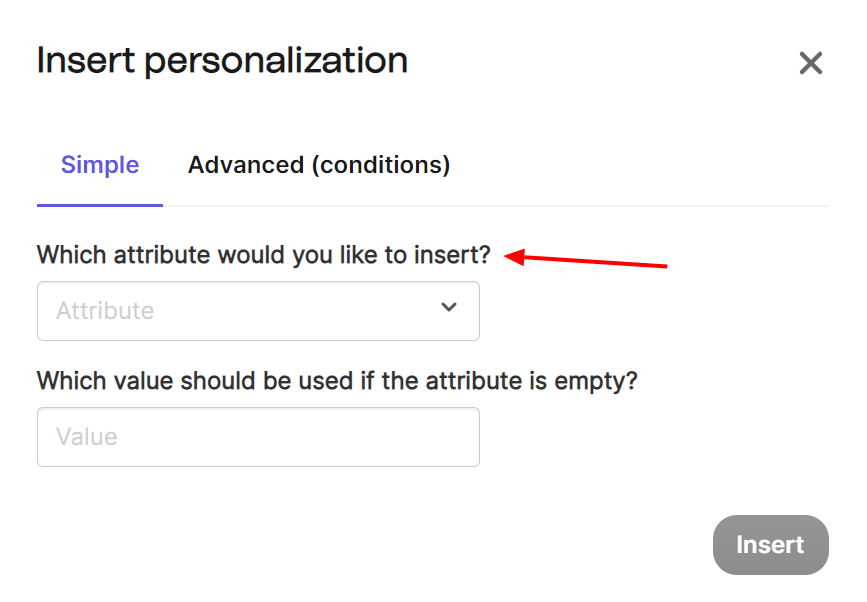Expand the Attribute dropdown chevron

(449, 308)
